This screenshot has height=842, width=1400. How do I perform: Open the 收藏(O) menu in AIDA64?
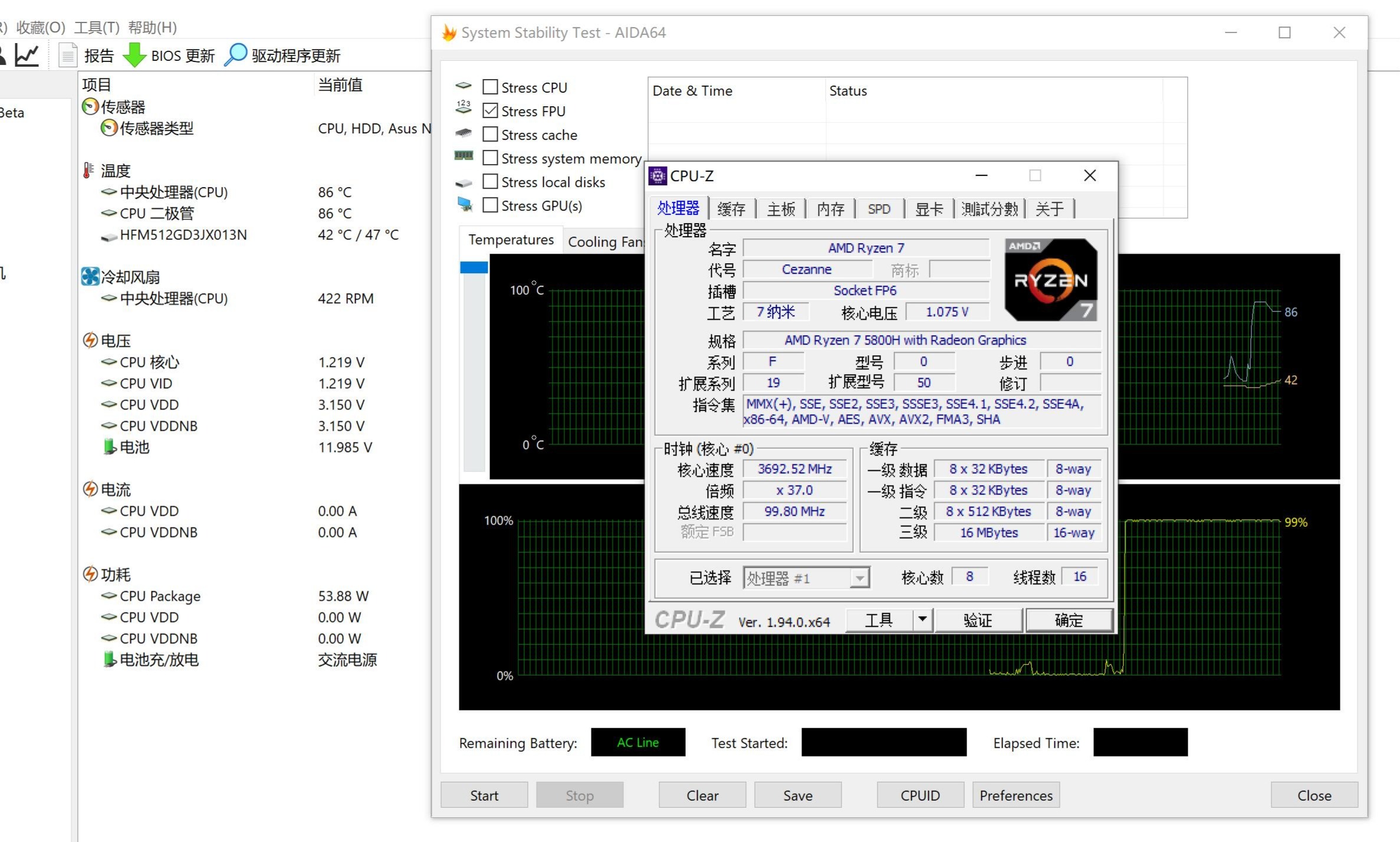41,27
